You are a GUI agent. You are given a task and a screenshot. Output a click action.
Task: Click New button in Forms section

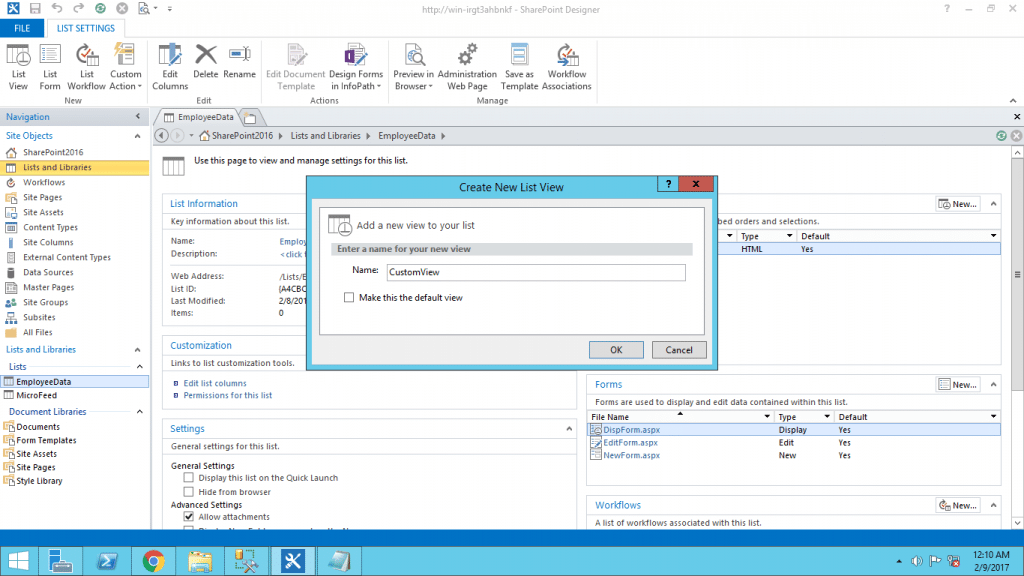point(958,385)
